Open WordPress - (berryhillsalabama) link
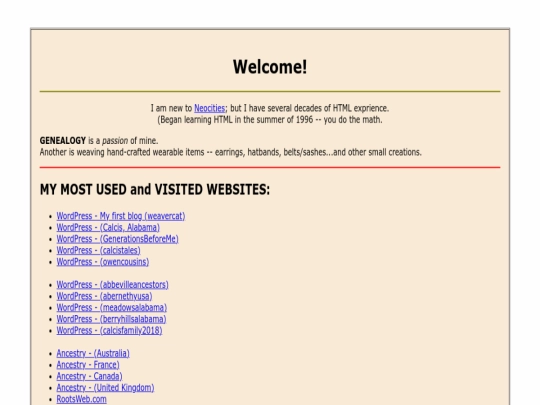540x405 pixels. coord(111,319)
